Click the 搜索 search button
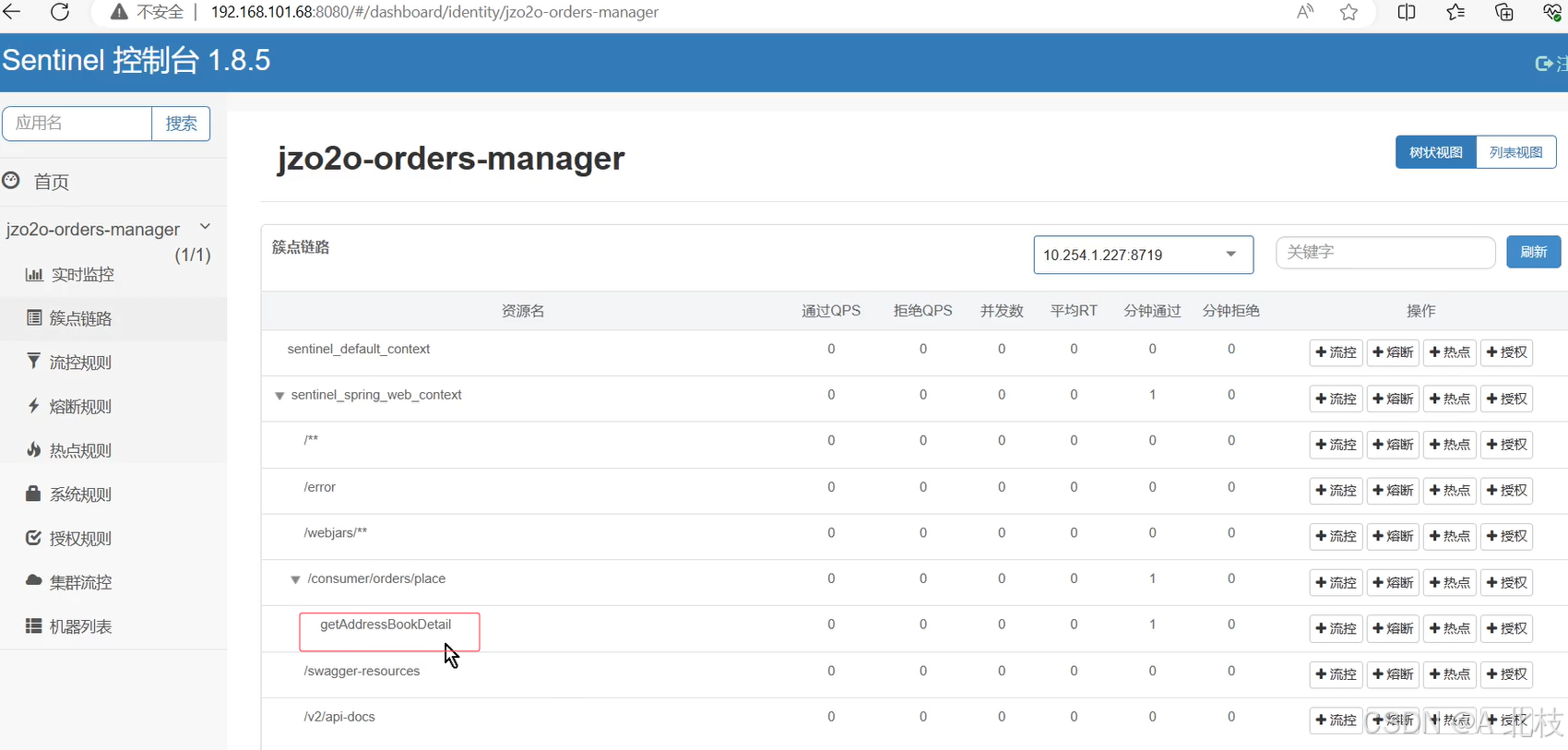 (181, 124)
